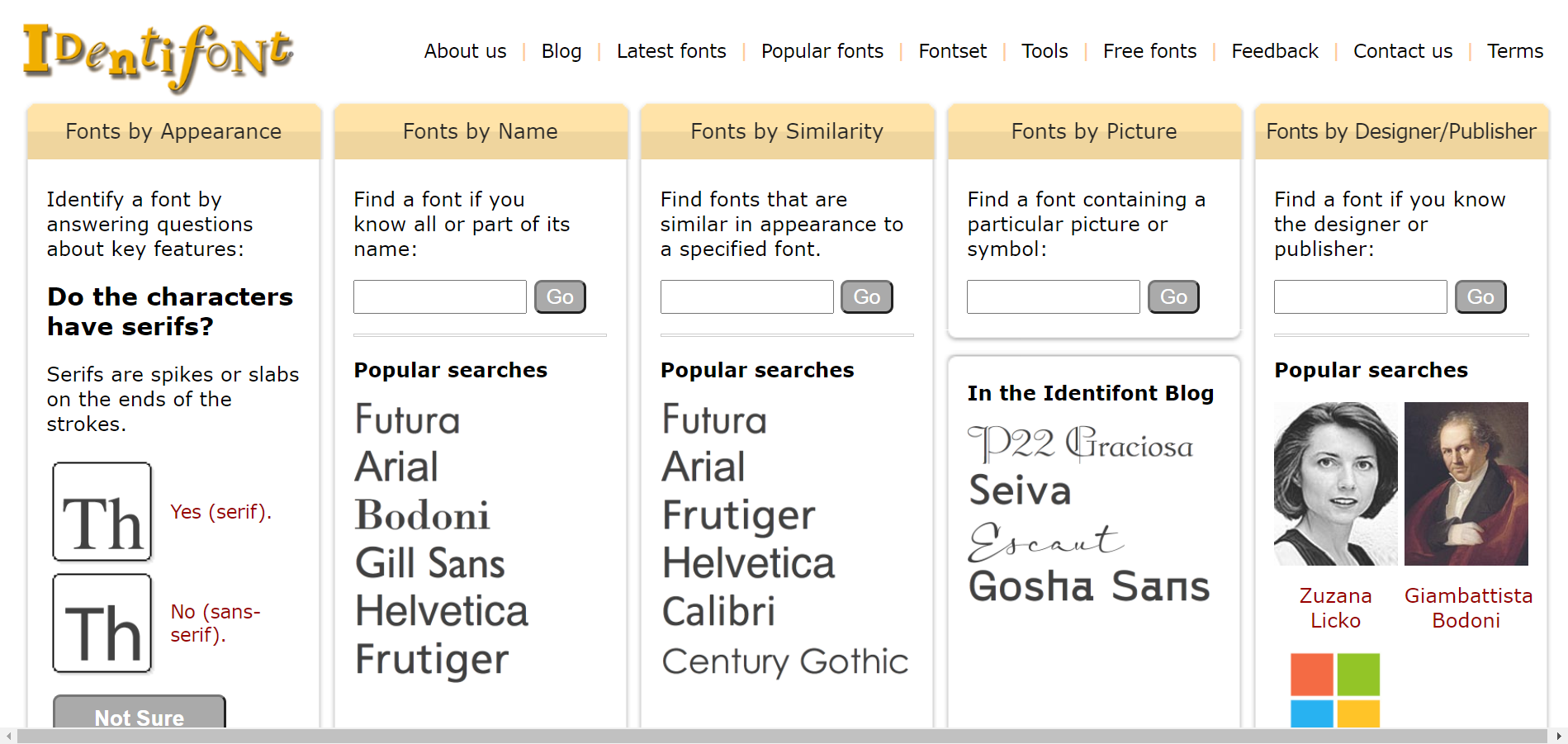Click the 'Yes (serif).' answer link
This screenshot has height=744, width=1568.
pos(220,512)
